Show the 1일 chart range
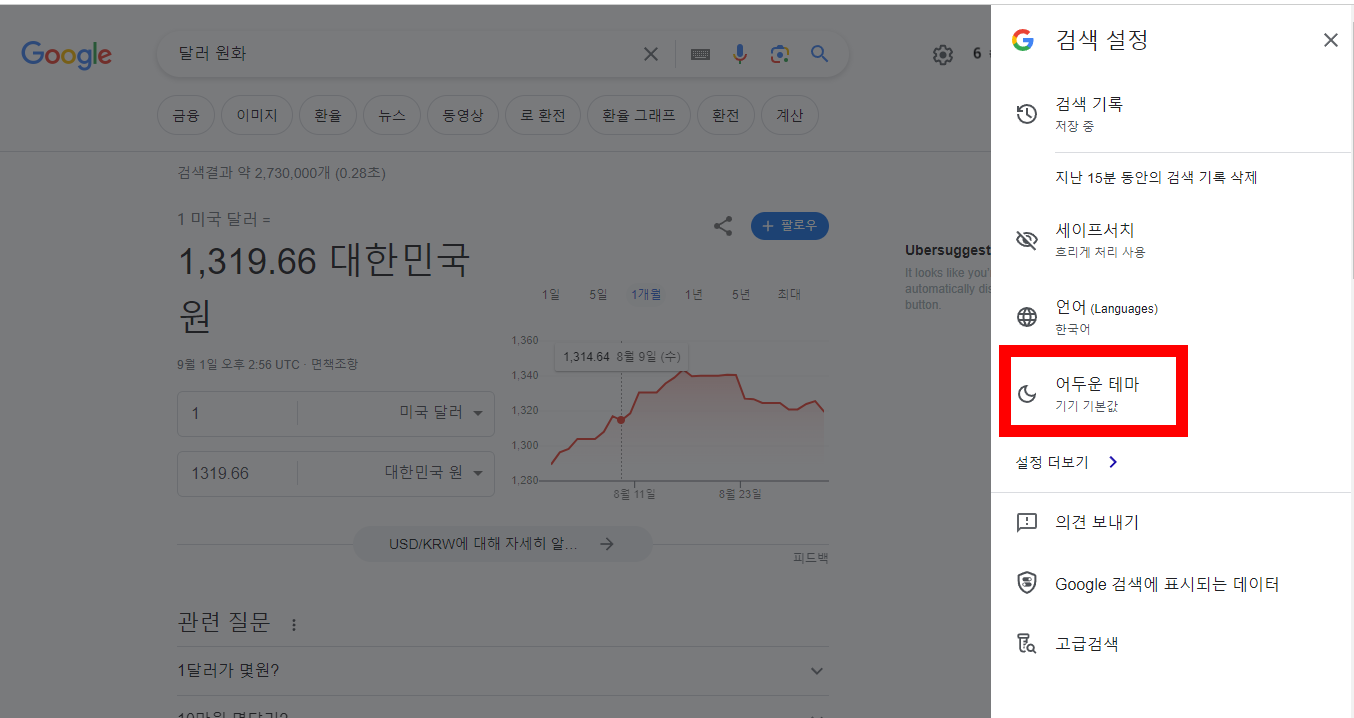Image resolution: width=1354 pixels, height=718 pixels. (x=551, y=294)
